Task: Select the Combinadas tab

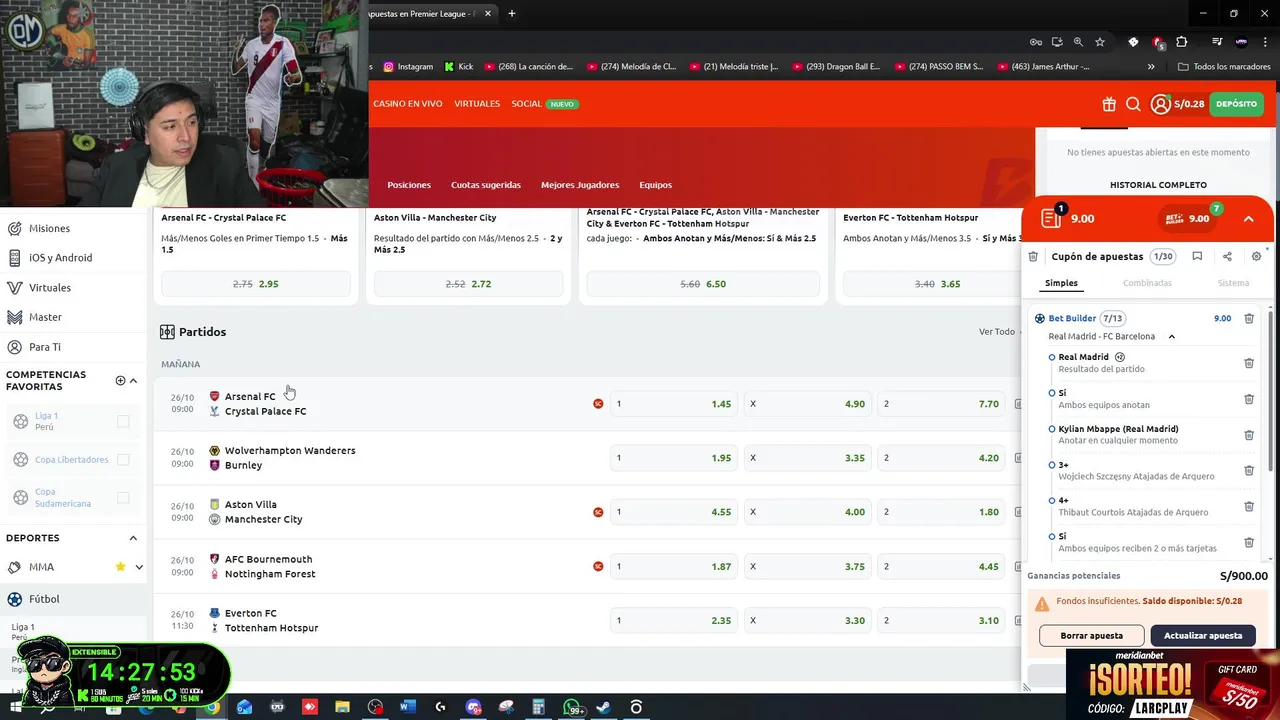Action: point(1147,283)
